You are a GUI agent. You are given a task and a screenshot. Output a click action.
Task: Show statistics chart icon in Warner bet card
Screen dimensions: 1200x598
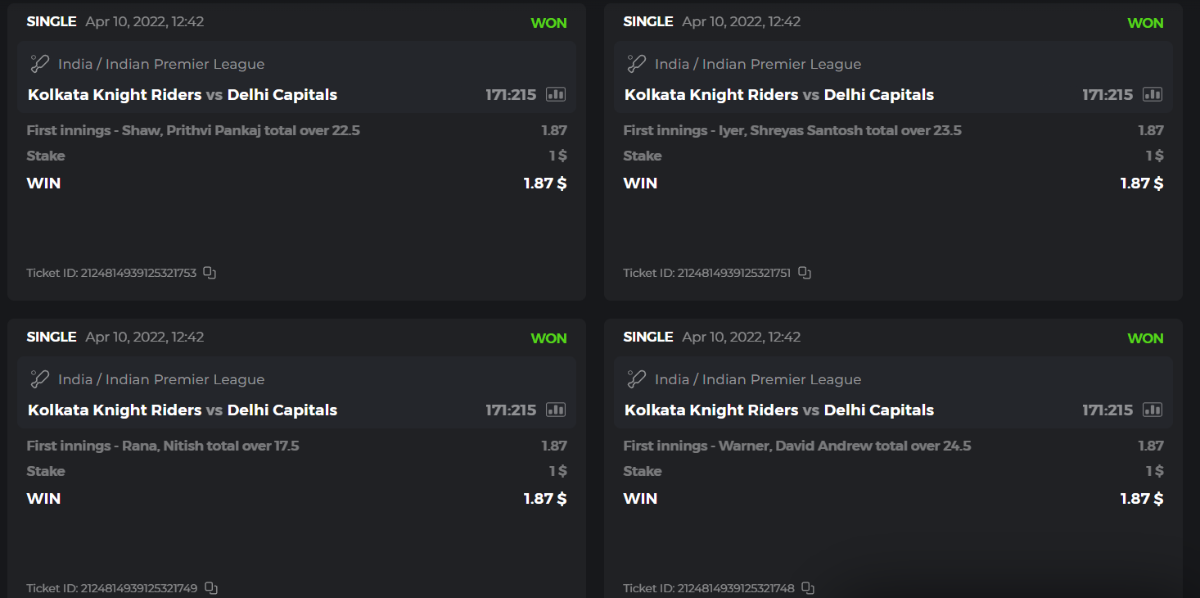pyautogui.click(x=1152, y=410)
